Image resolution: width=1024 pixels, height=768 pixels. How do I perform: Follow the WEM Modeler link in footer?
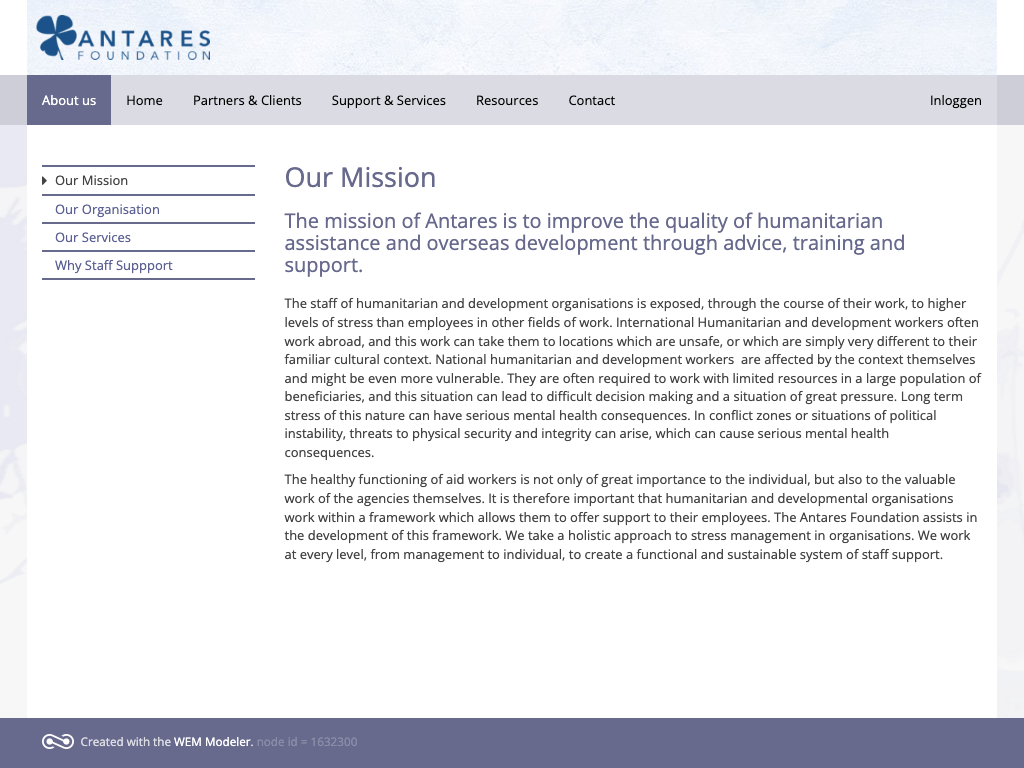point(214,741)
